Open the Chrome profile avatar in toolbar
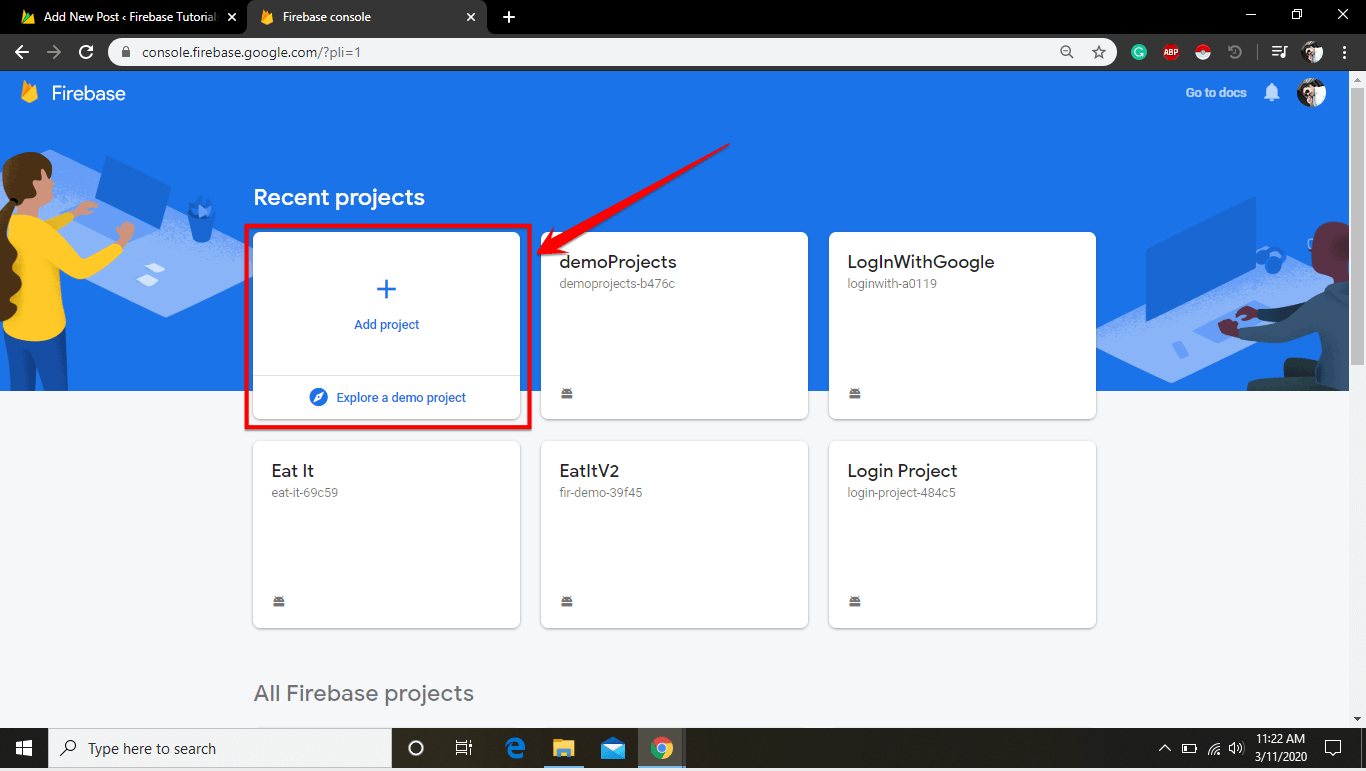The width and height of the screenshot is (1366, 771). (1313, 52)
